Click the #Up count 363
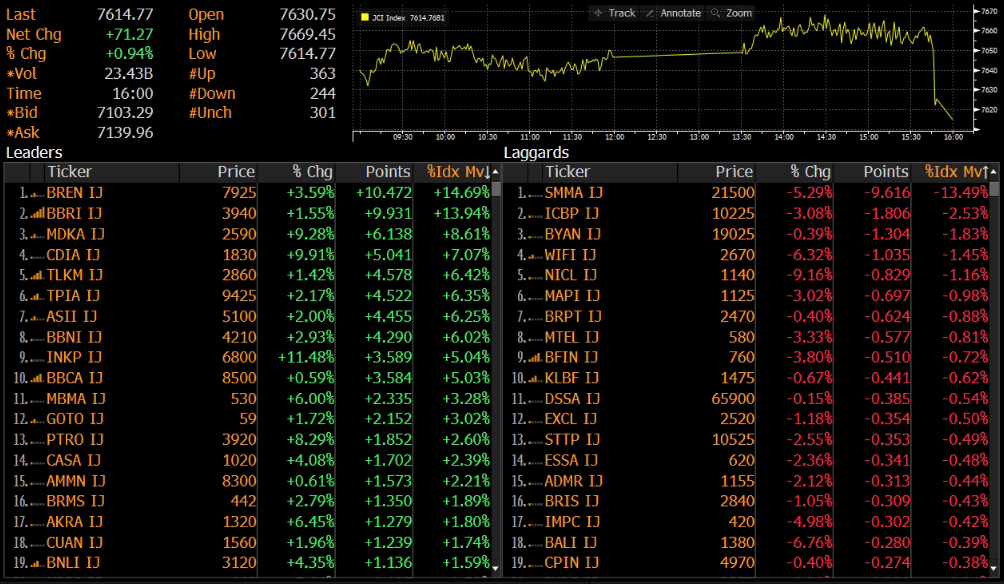Image resolution: width=1004 pixels, height=584 pixels. [323, 74]
